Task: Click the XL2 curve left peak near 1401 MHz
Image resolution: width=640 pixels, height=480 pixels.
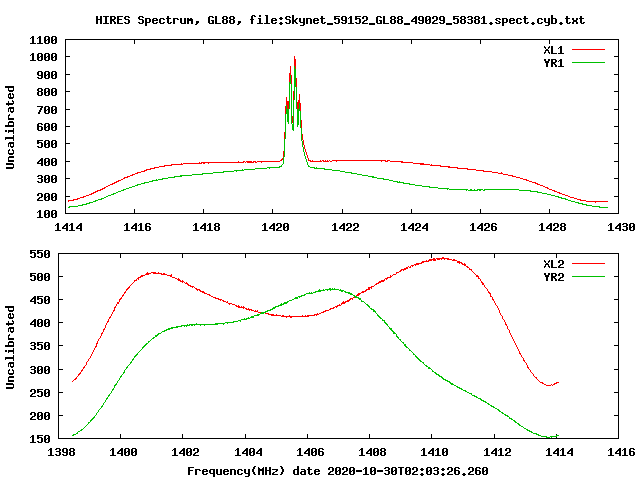Action: (152, 272)
